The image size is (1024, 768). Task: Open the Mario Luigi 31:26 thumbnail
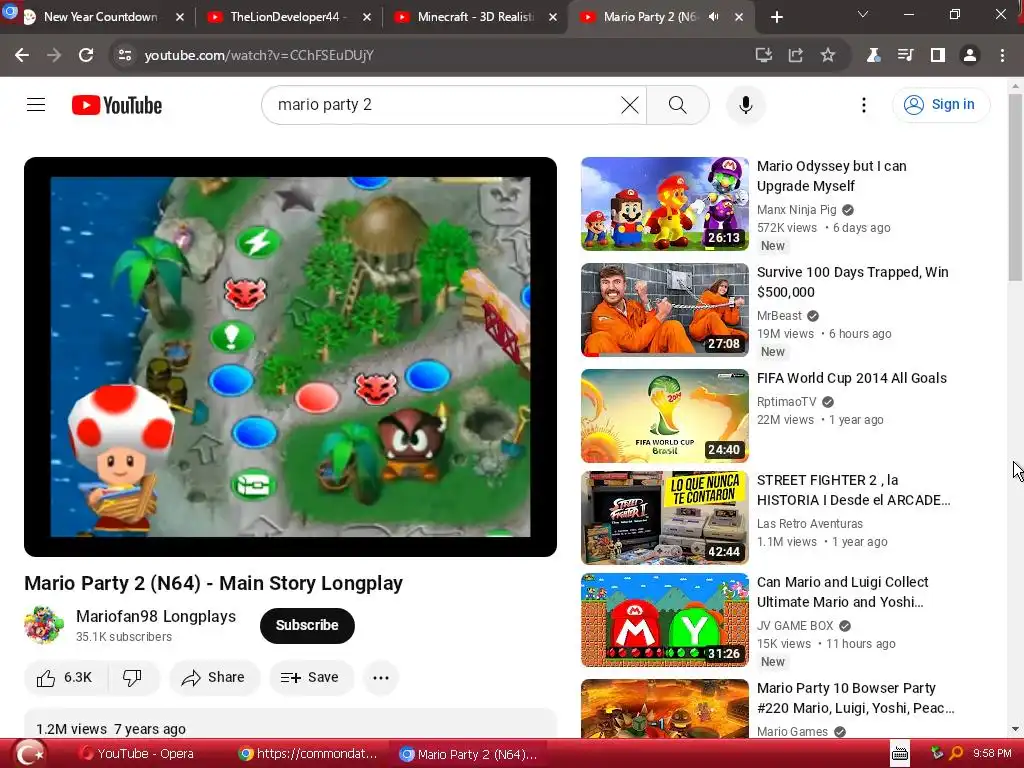[x=665, y=620]
